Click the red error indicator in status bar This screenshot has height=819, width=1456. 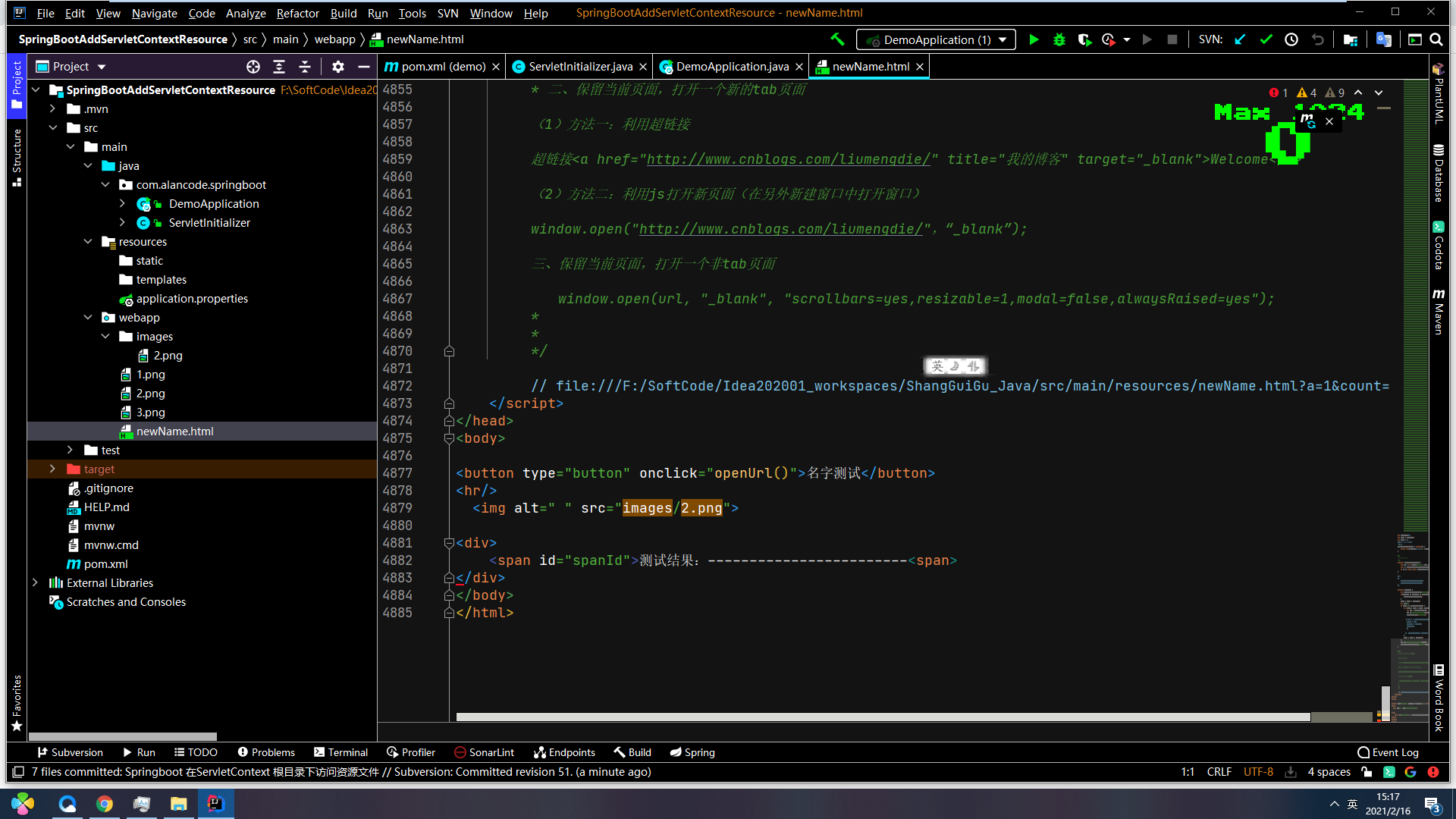click(x=1433, y=772)
